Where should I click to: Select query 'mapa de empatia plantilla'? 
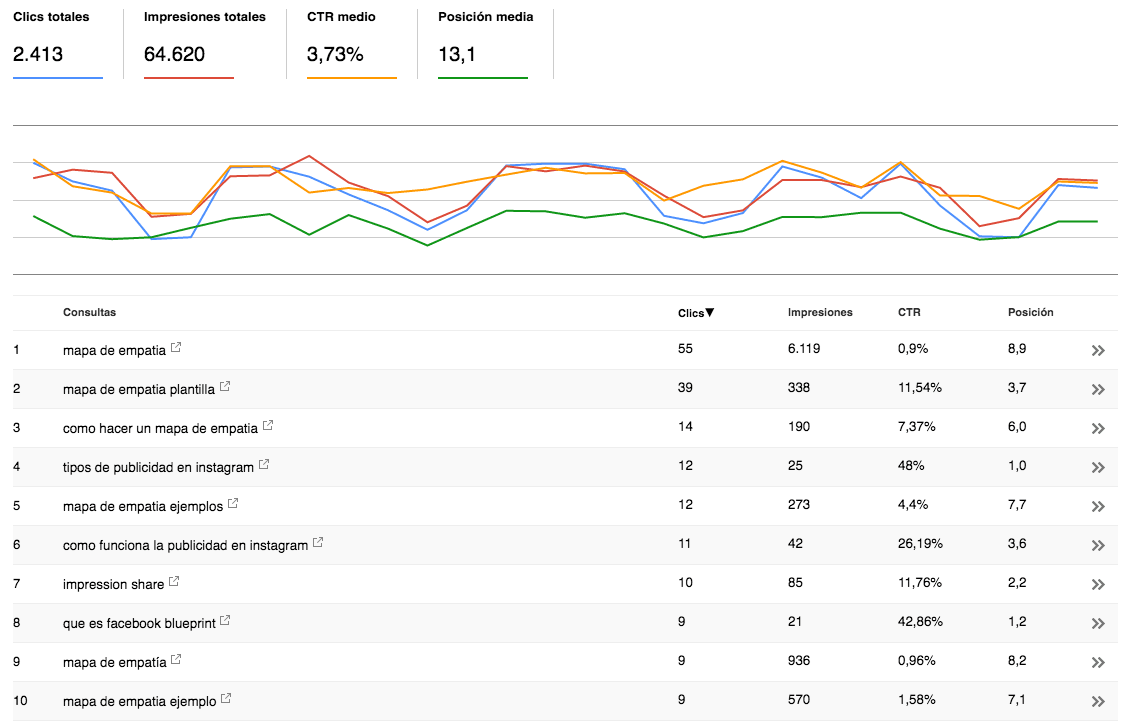pyautogui.click(x=139, y=390)
